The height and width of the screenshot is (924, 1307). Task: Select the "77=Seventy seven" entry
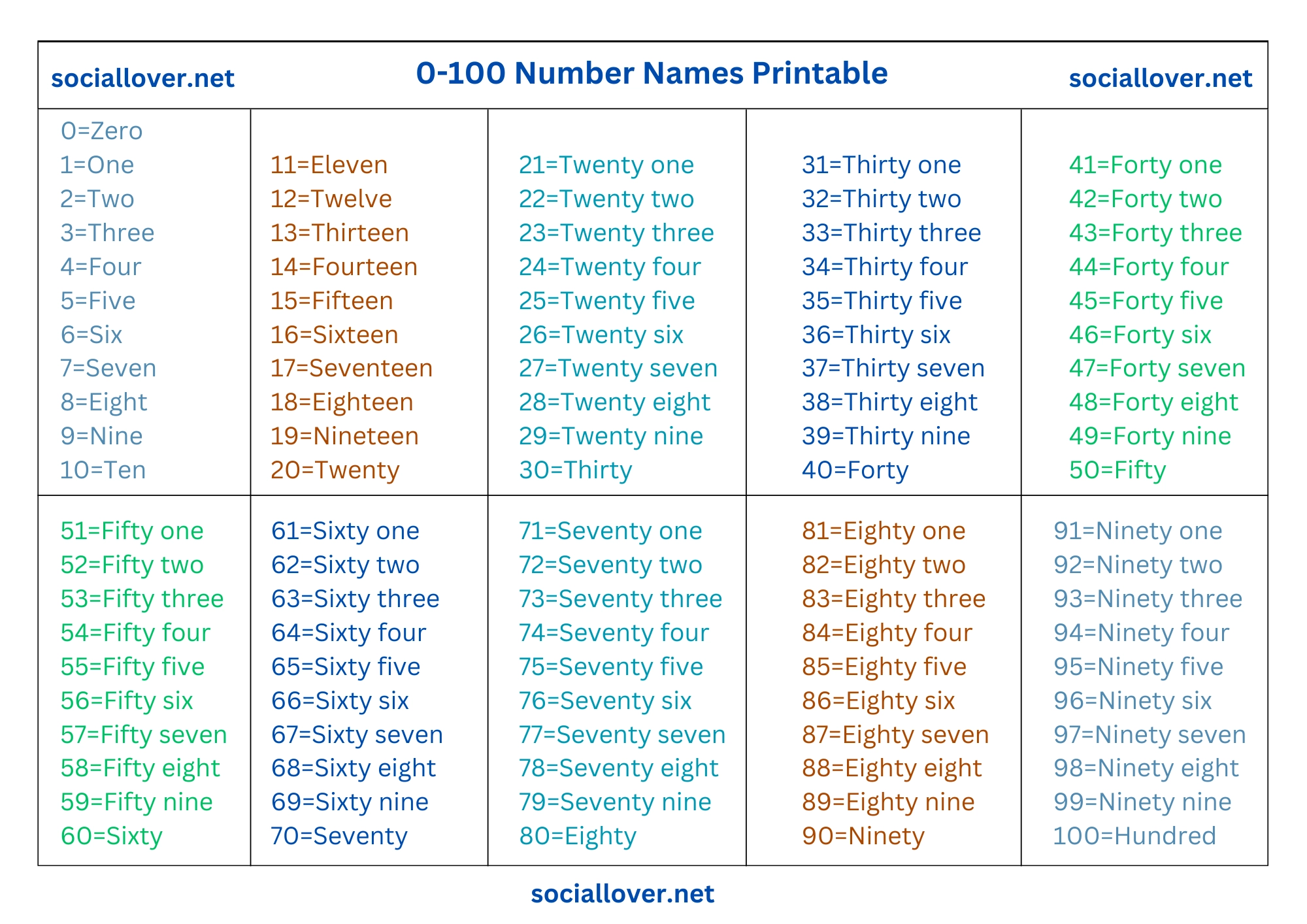(621, 734)
